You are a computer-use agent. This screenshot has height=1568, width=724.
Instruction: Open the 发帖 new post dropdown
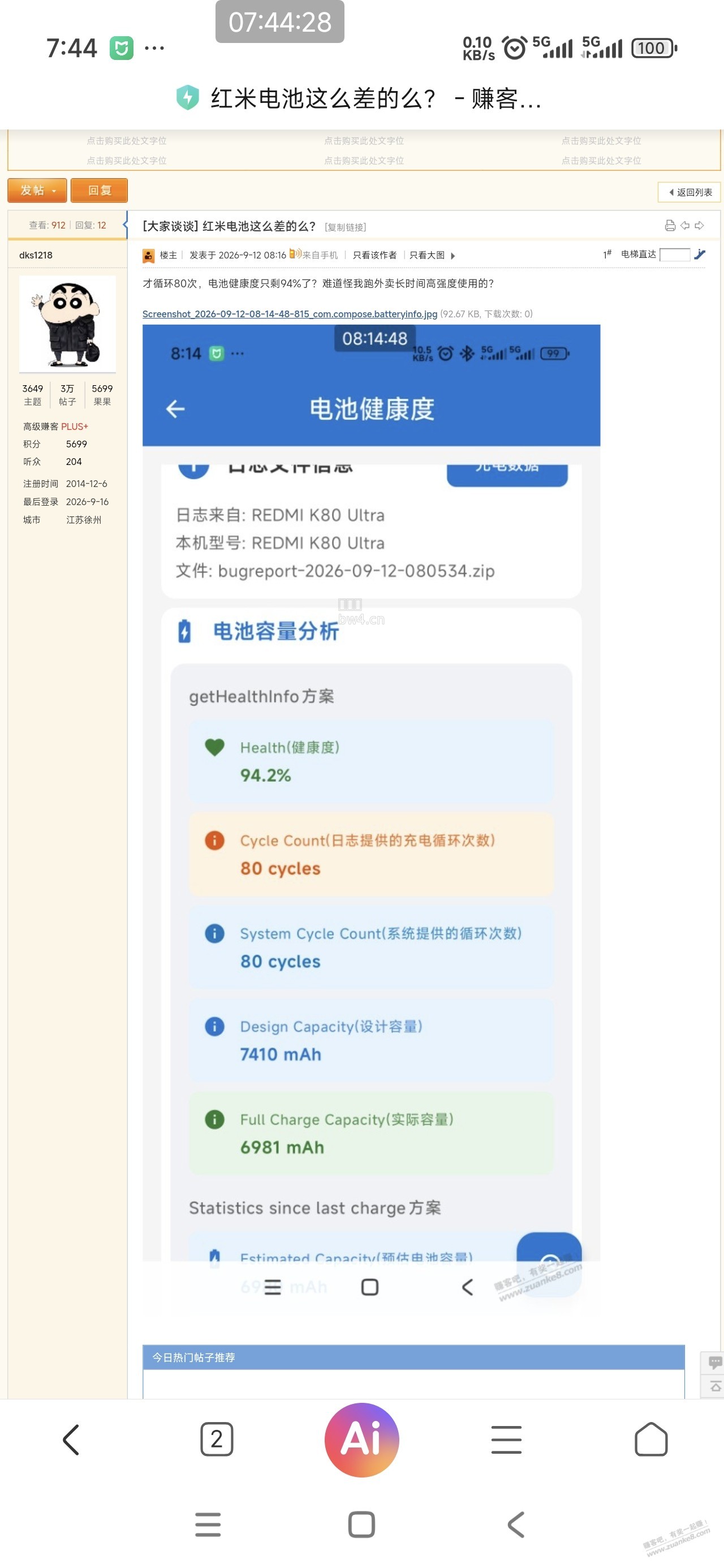click(x=37, y=191)
